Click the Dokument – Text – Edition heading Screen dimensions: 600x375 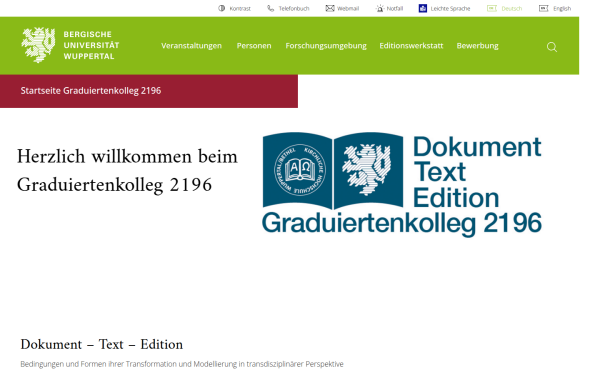pos(102,344)
